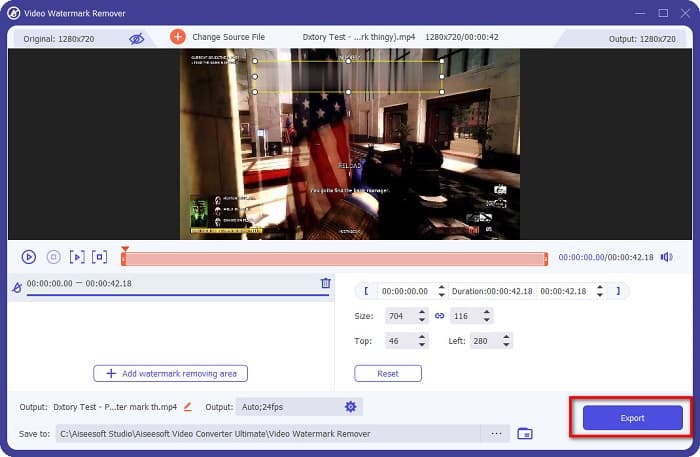This screenshot has height=457, width=700.
Task: Rename the output file with pencil icon
Action: [188, 407]
